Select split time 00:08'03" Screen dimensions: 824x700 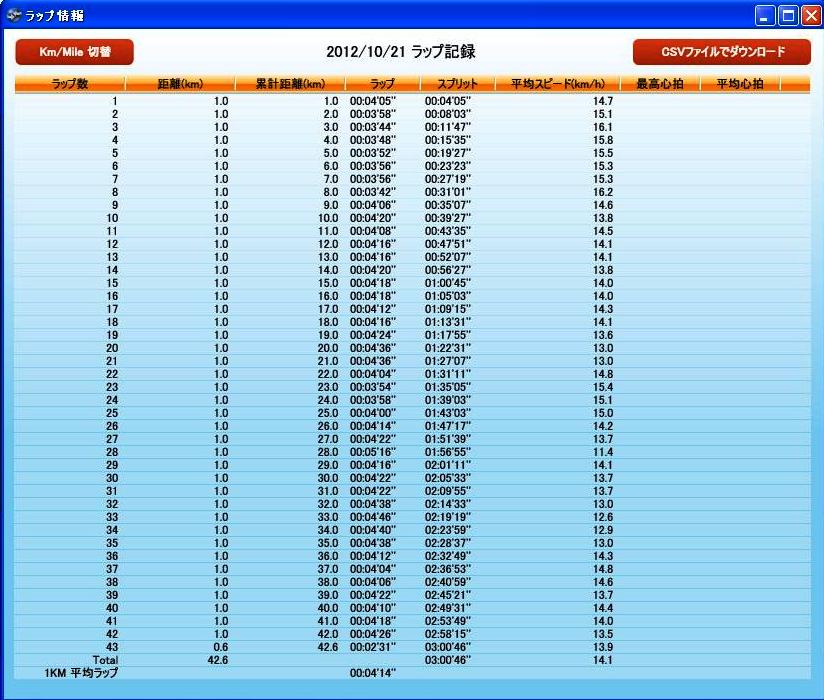tap(448, 114)
